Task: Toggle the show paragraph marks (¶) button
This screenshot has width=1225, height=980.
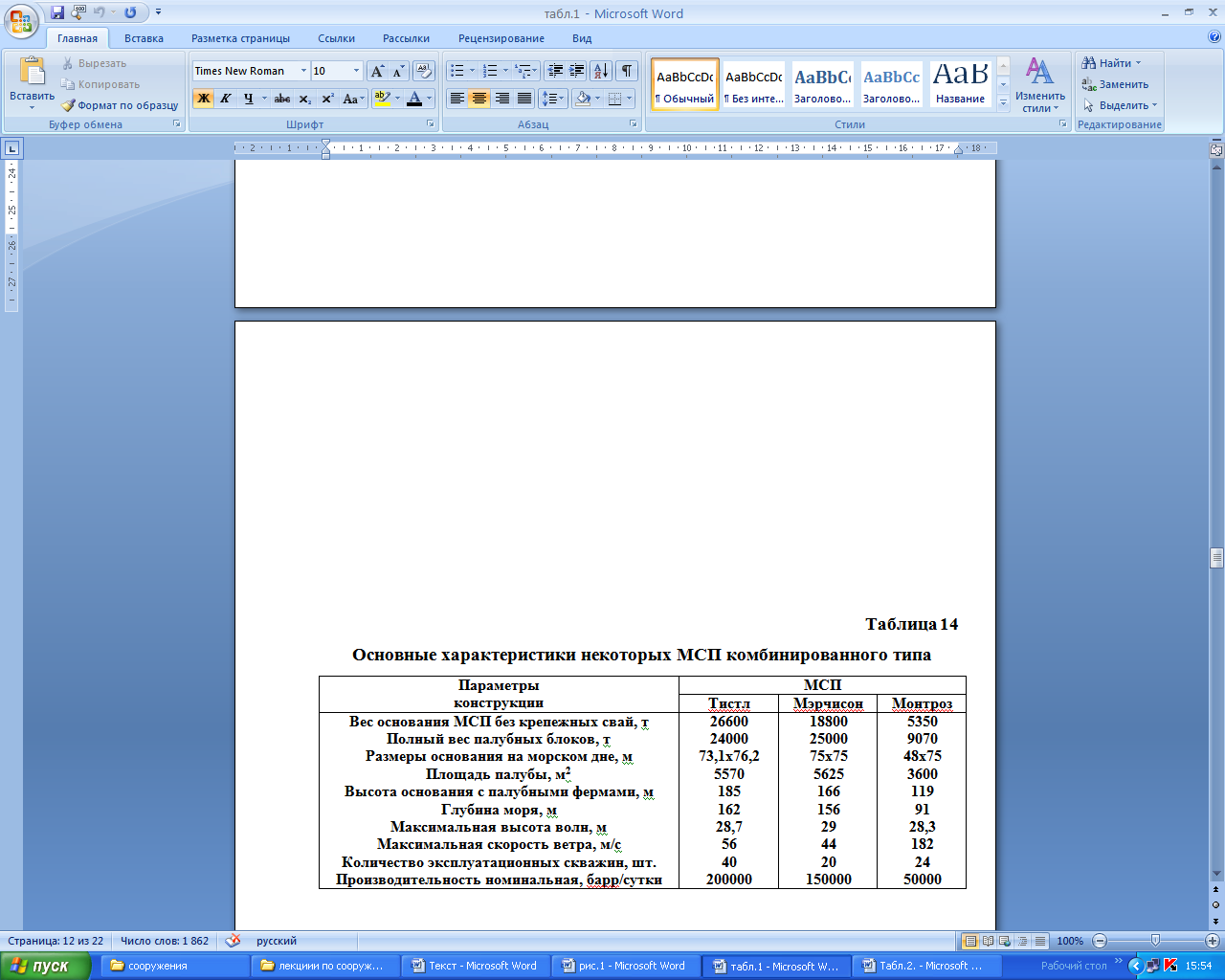Action: pos(627,71)
